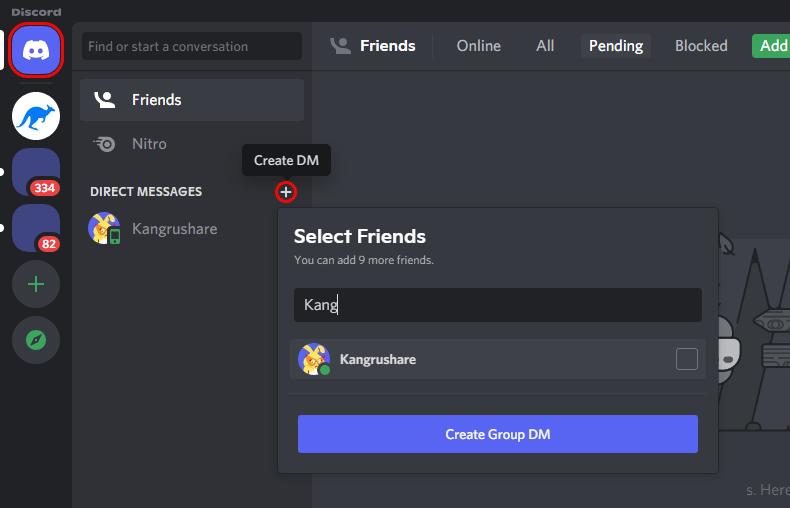Click Kangrushare's avatar in Select Friends list
Screen dimensions: 790x508
click(314, 359)
